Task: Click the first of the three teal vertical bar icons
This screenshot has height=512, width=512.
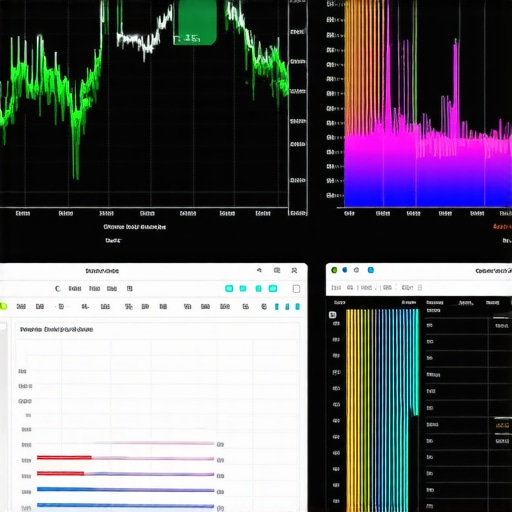Action: (277, 307)
